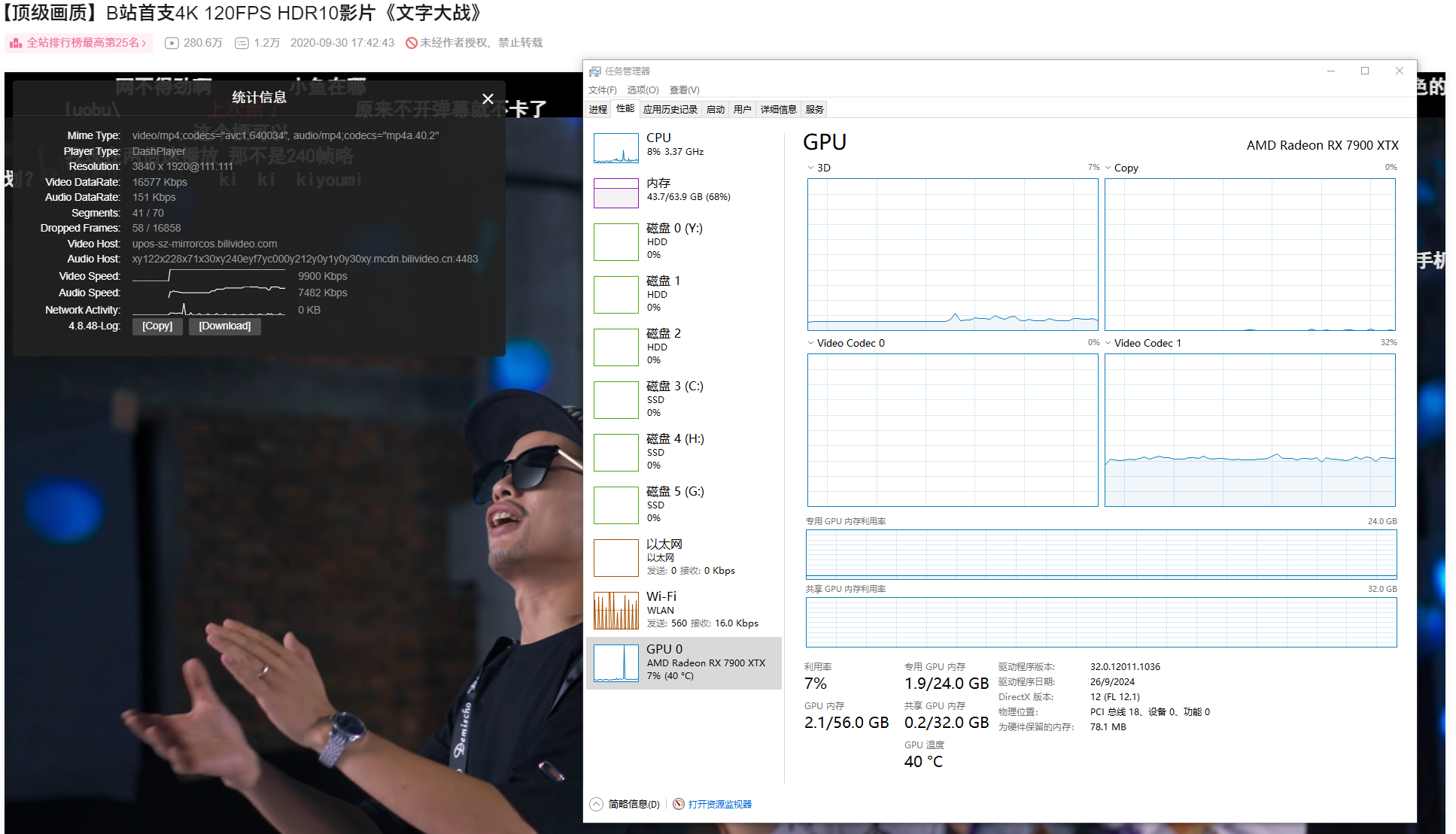Open the 查看(V) menu
Screen dimensions: 1456x834
click(x=684, y=90)
